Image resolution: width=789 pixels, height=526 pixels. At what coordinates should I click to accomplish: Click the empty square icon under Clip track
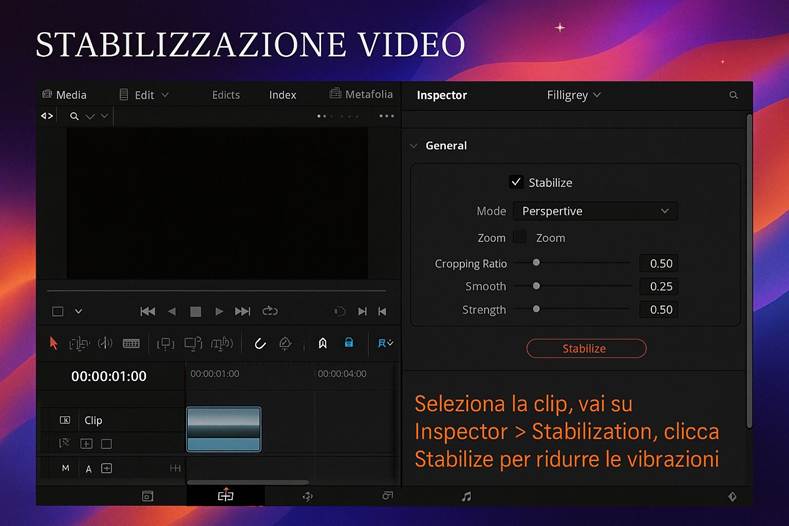pyautogui.click(x=107, y=444)
